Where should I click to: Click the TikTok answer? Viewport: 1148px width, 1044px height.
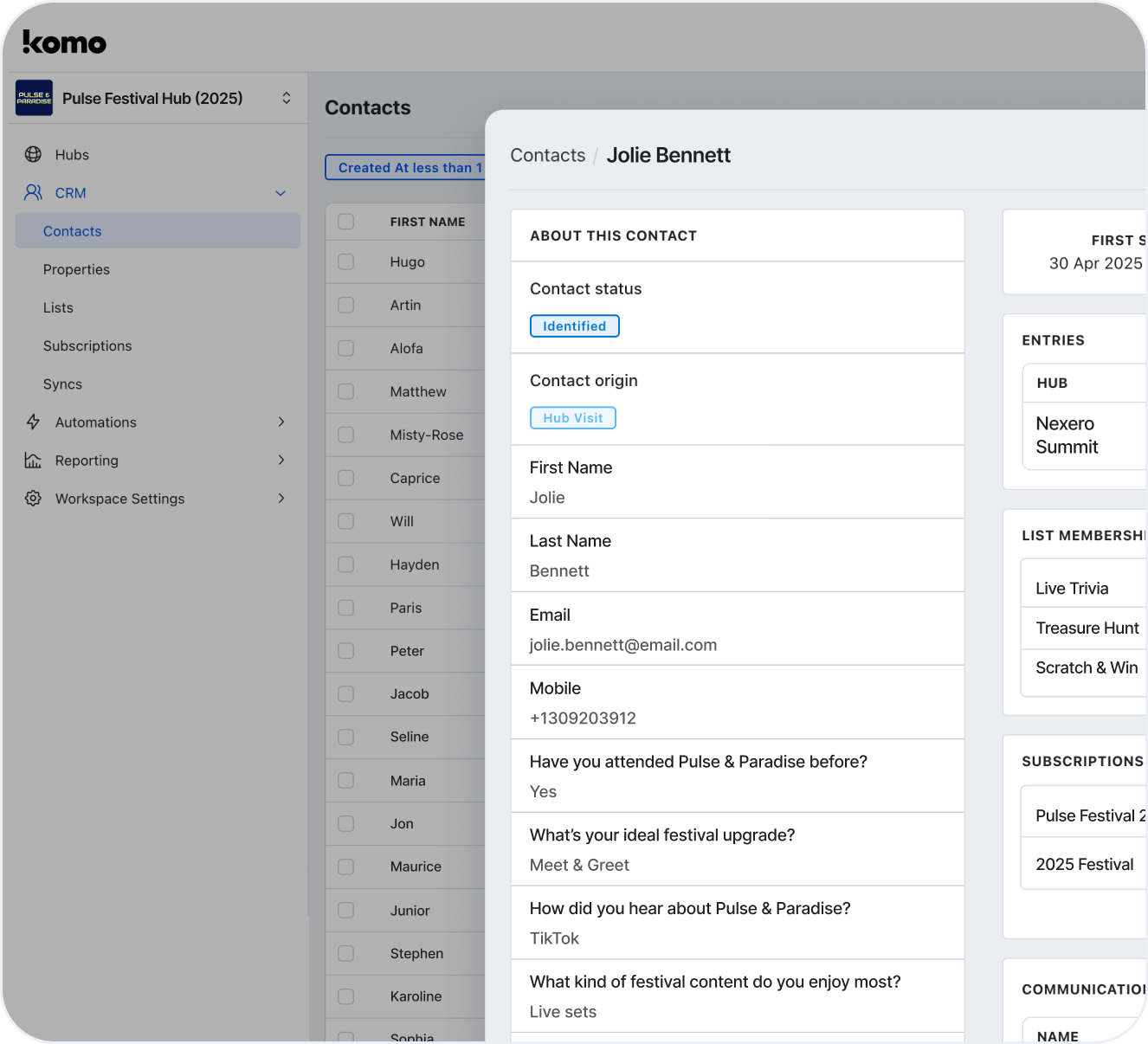pos(554,938)
